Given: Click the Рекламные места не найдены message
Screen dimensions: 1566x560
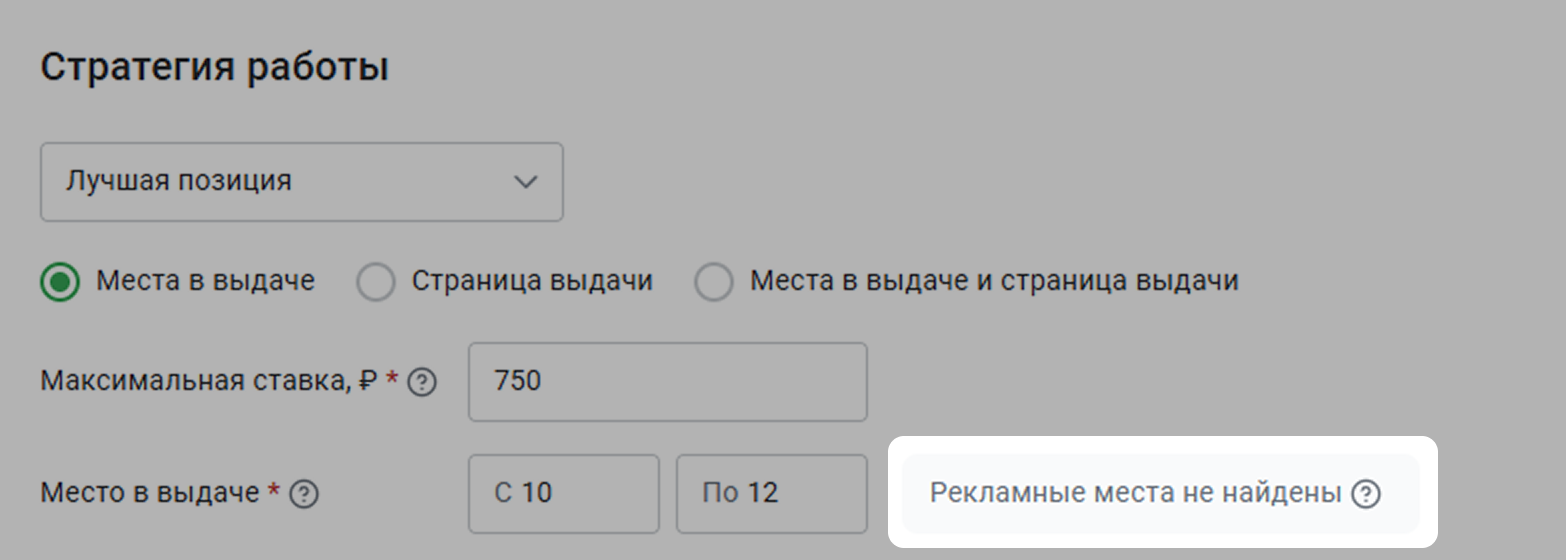Looking at the screenshot, I should 1135,494.
